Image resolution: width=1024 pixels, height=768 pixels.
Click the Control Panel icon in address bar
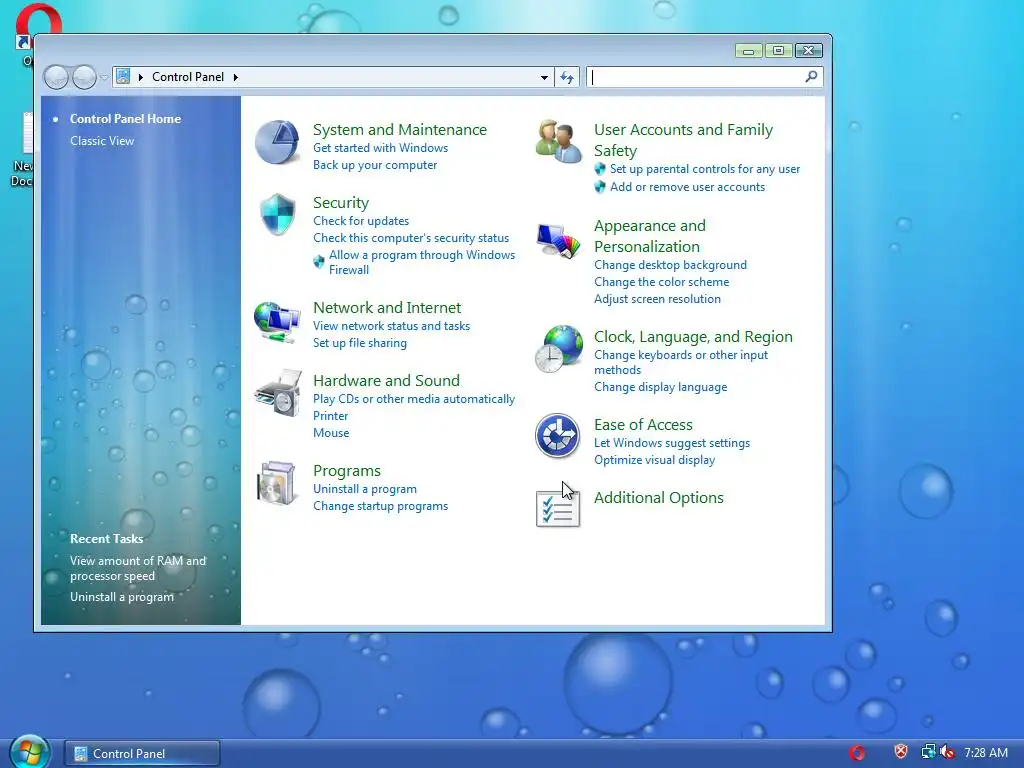point(123,76)
